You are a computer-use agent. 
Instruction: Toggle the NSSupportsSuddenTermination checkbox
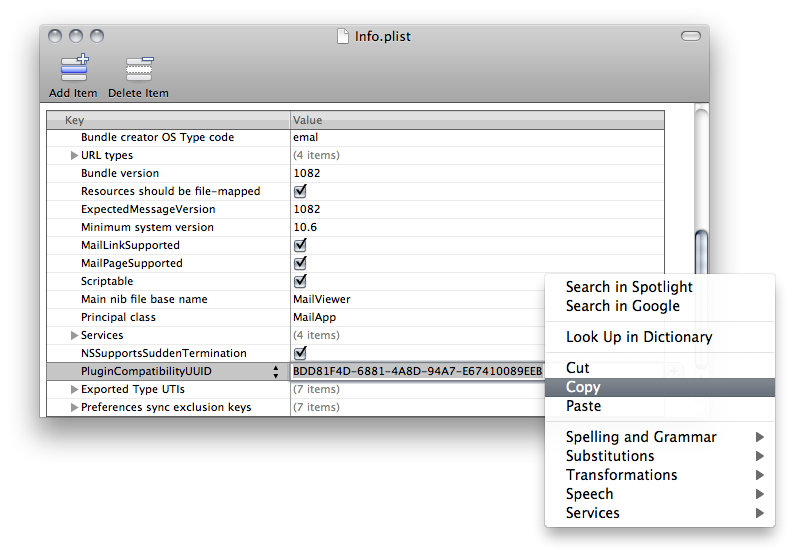tap(300, 353)
